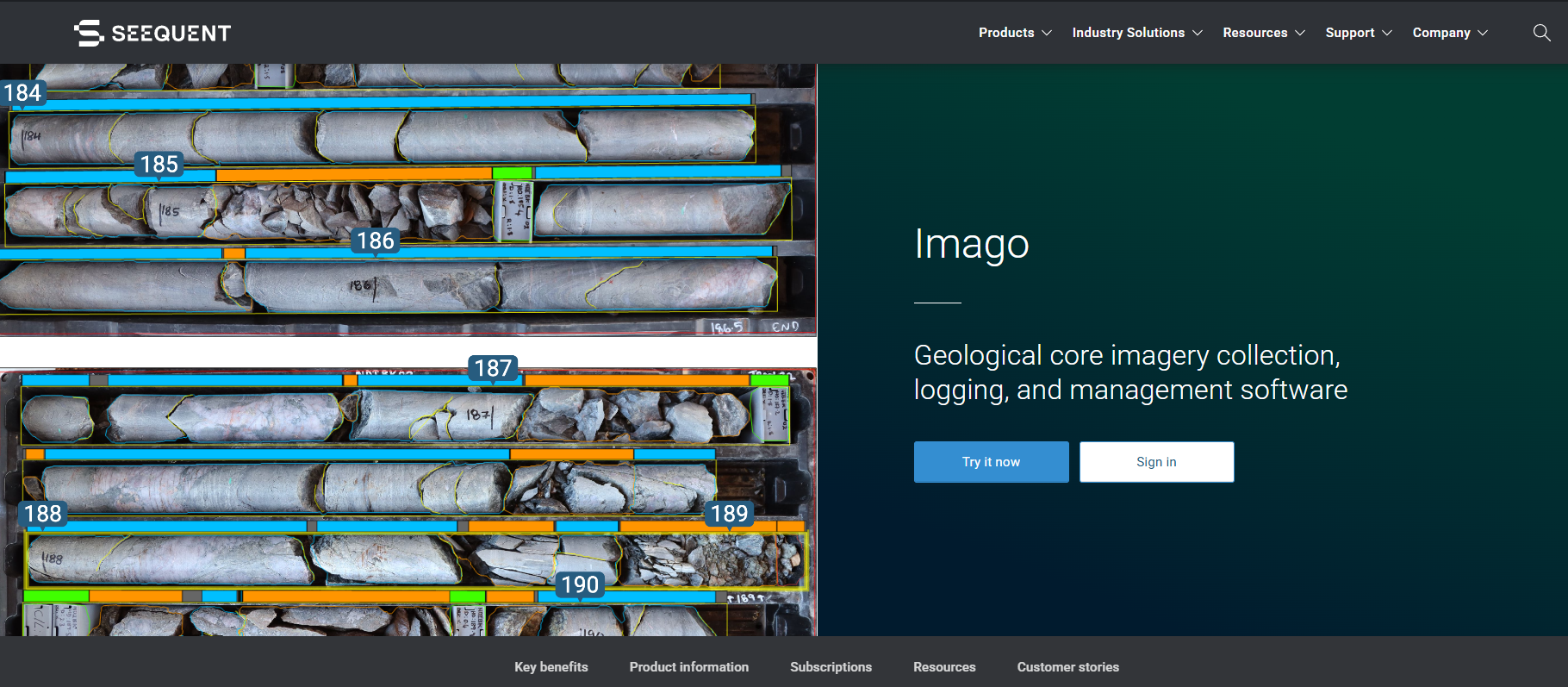Expand the Industry Solutions chevron
The width and height of the screenshot is (1568, 687).
[1198, 33]
